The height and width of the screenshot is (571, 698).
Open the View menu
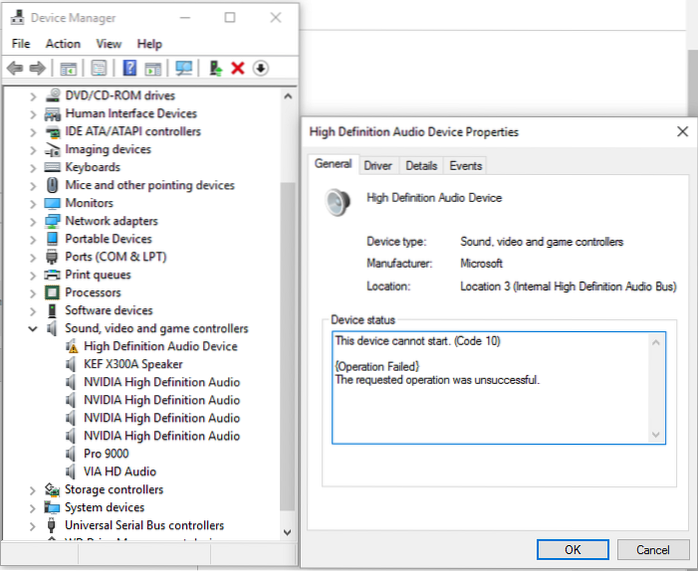tap(109, 44)
